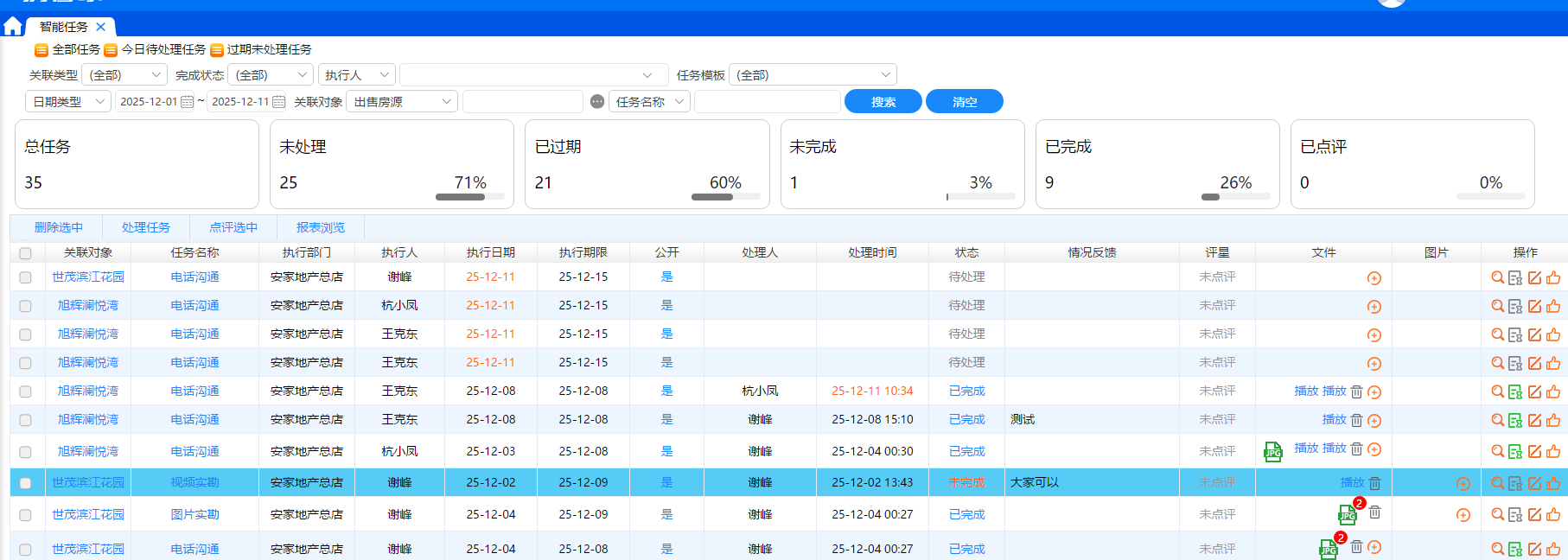Click the trash icon in the highlighted 视频实勘 row
1568x560 pixels.
pyautogui.click(x=1374, y=483)
